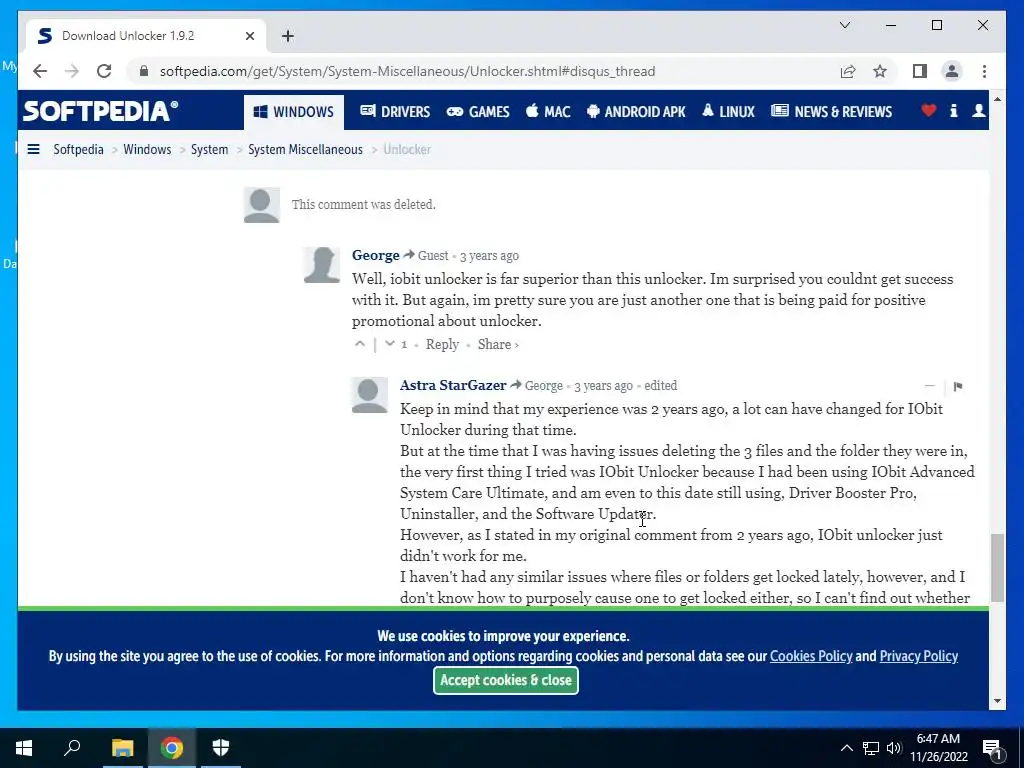Open the Windows Start menu
1024x768 pixels.
(24, 748)
